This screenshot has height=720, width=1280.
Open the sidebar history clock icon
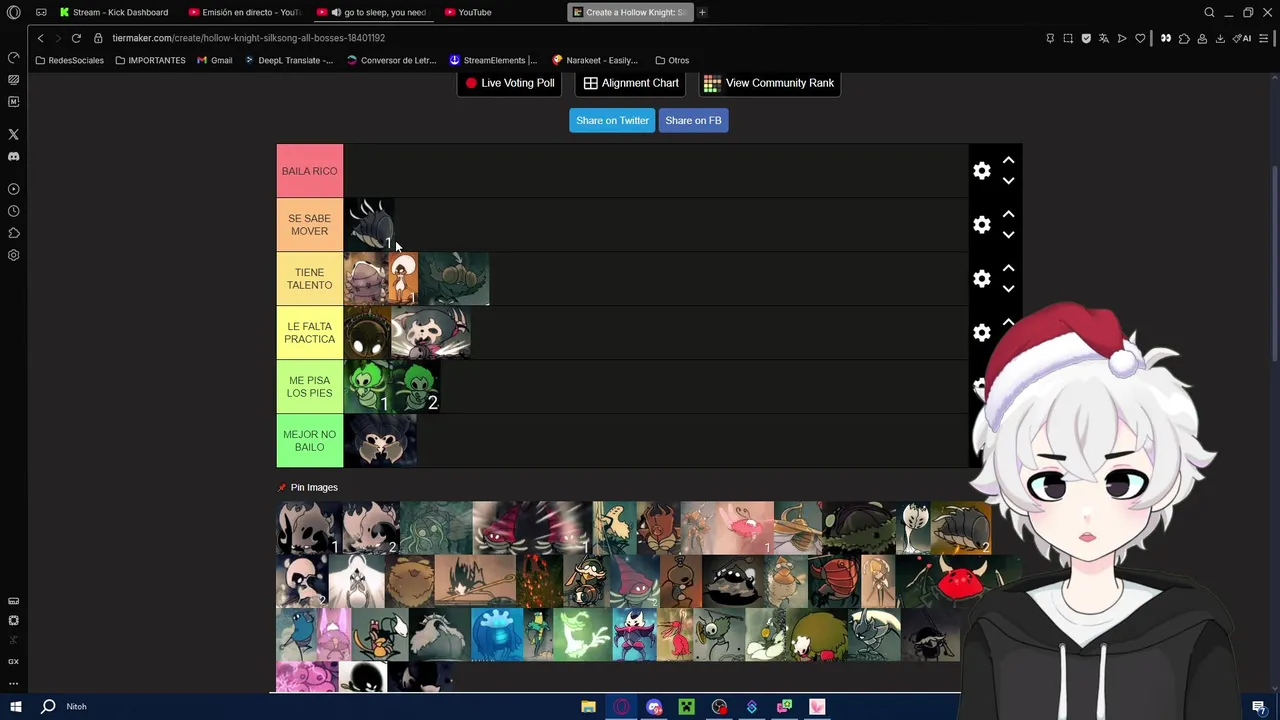point(13,211)
